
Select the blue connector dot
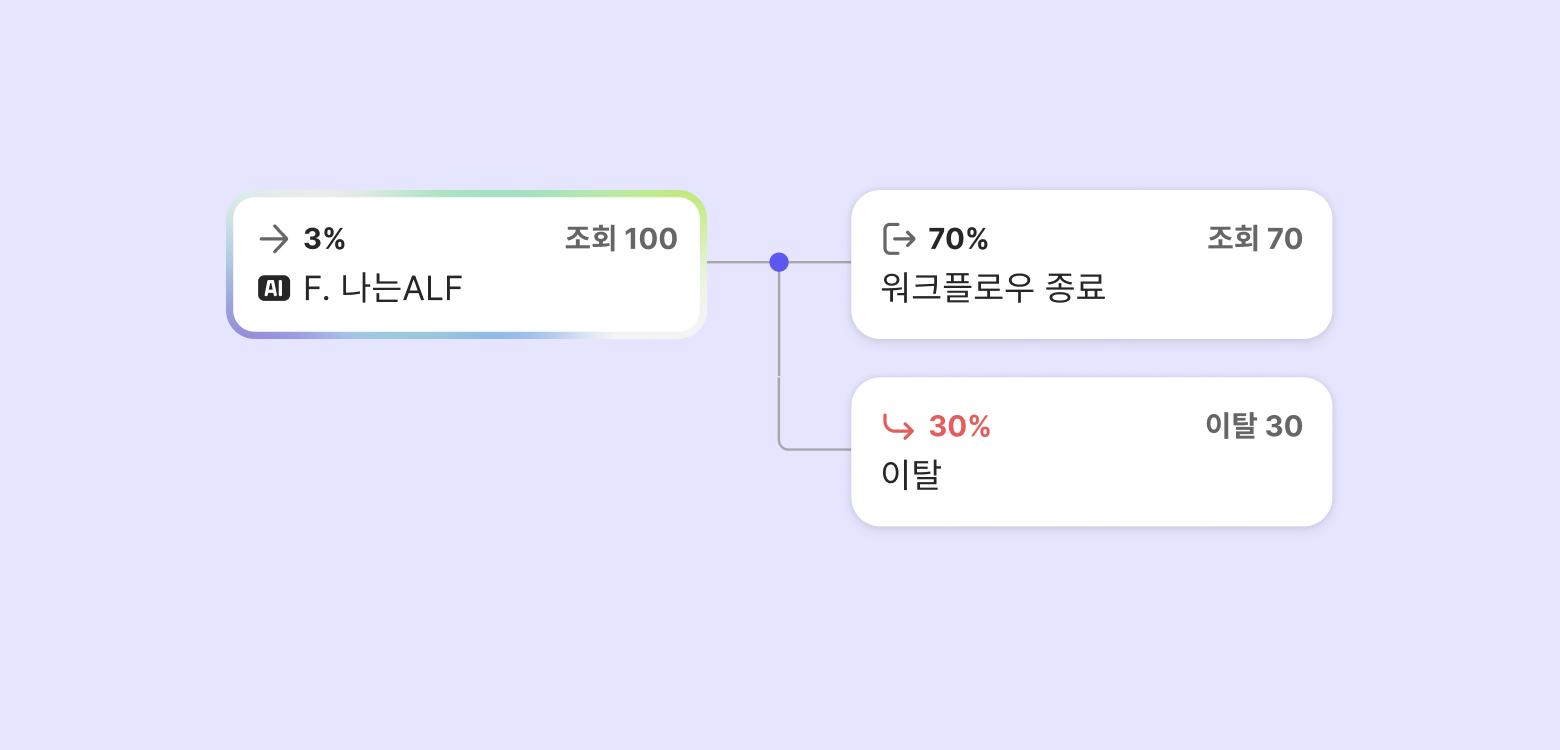779,262
